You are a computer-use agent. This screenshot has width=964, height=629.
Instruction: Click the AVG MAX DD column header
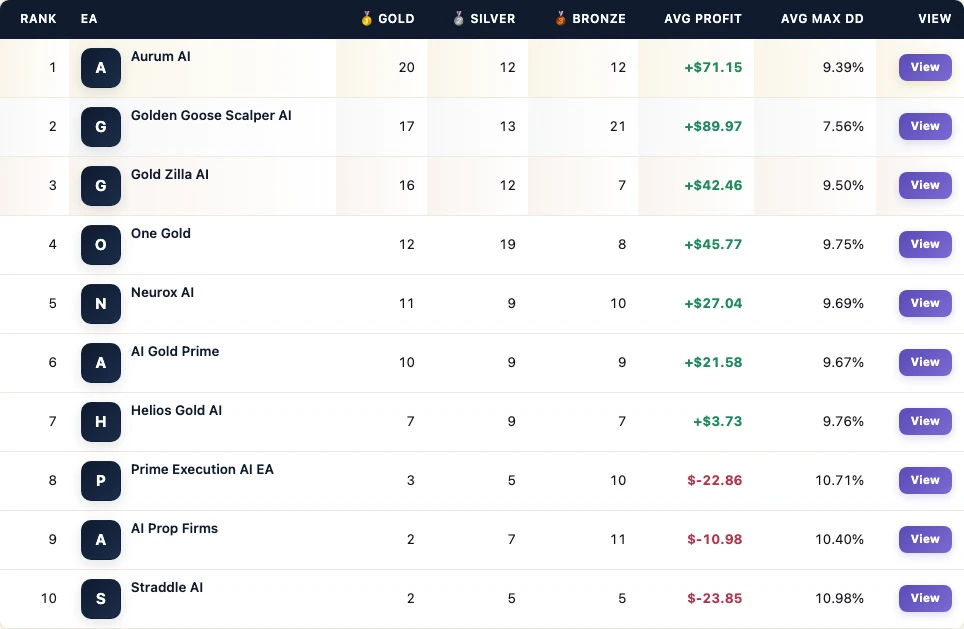click(x=822, y=19)
